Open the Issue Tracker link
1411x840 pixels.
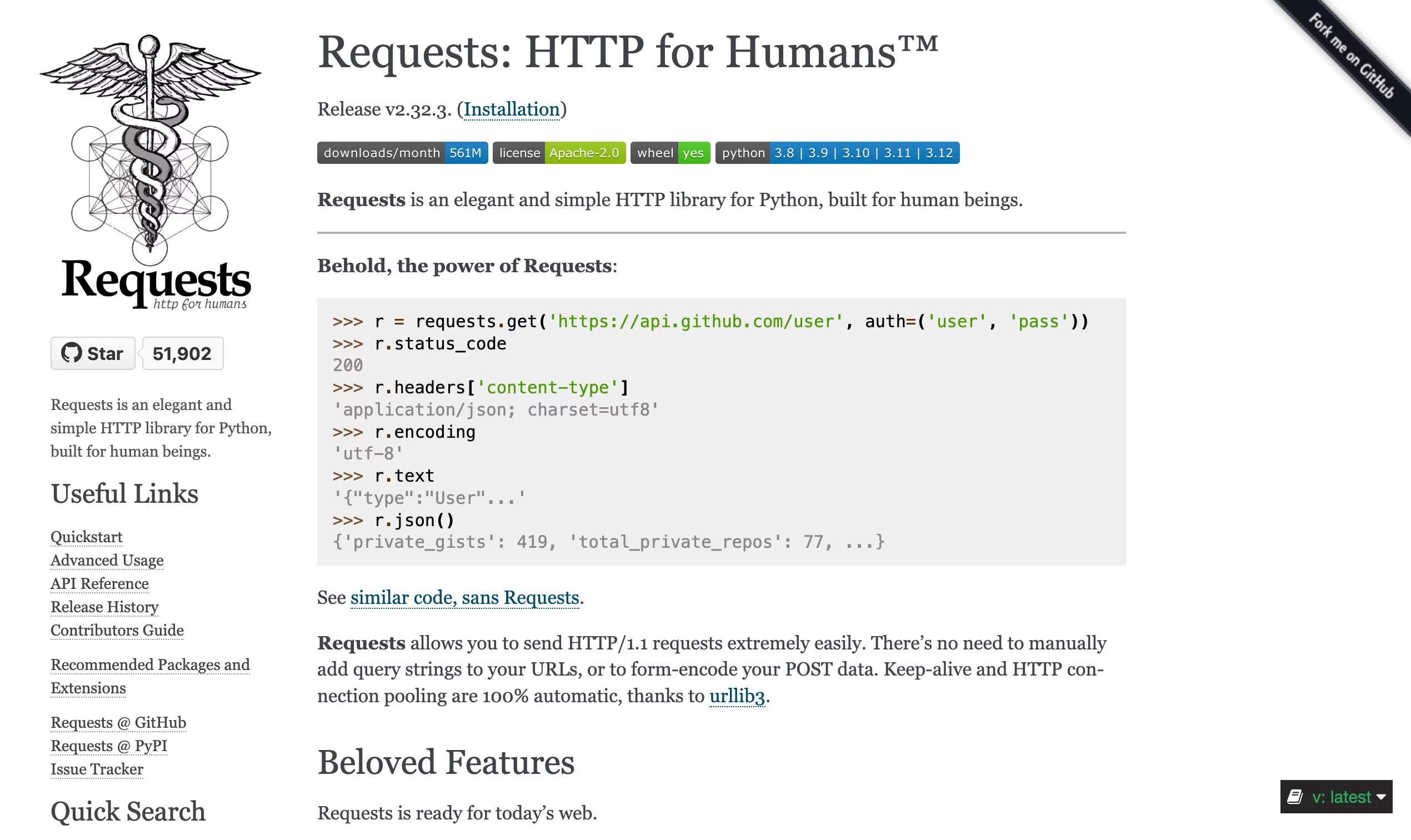97,769
